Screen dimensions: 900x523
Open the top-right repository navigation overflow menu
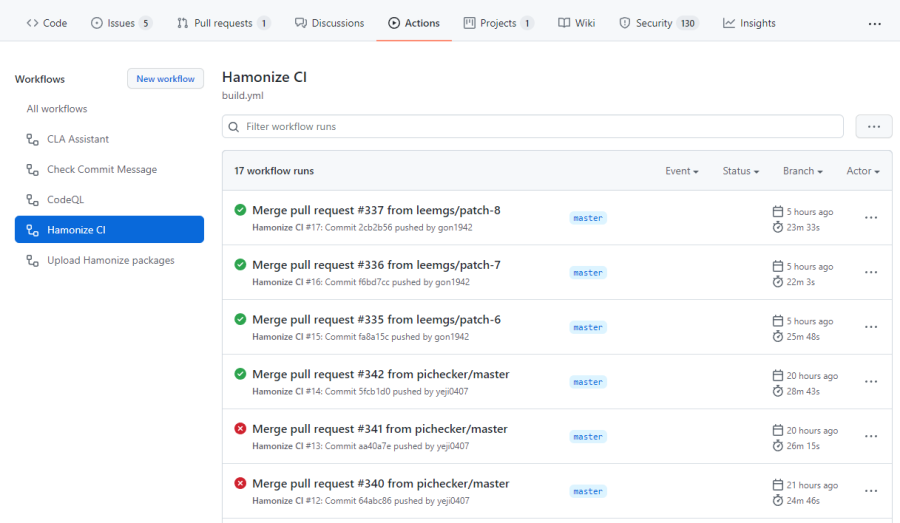point(874,23)
